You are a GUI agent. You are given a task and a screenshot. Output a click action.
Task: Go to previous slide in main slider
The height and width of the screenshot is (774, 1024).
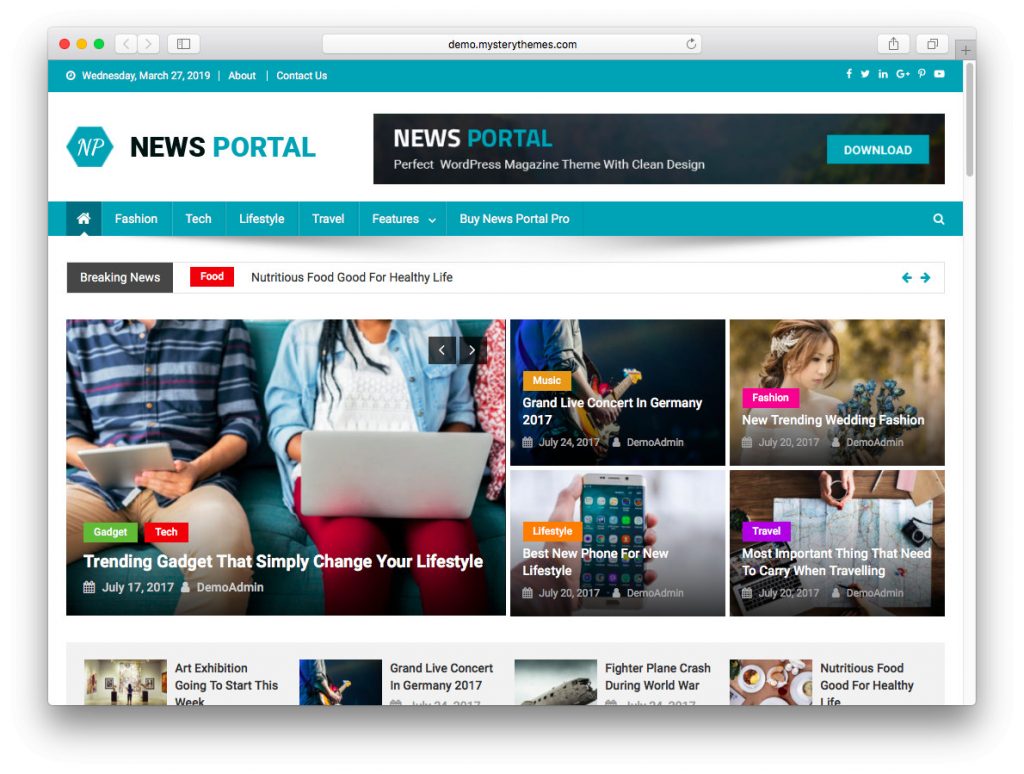442,350
